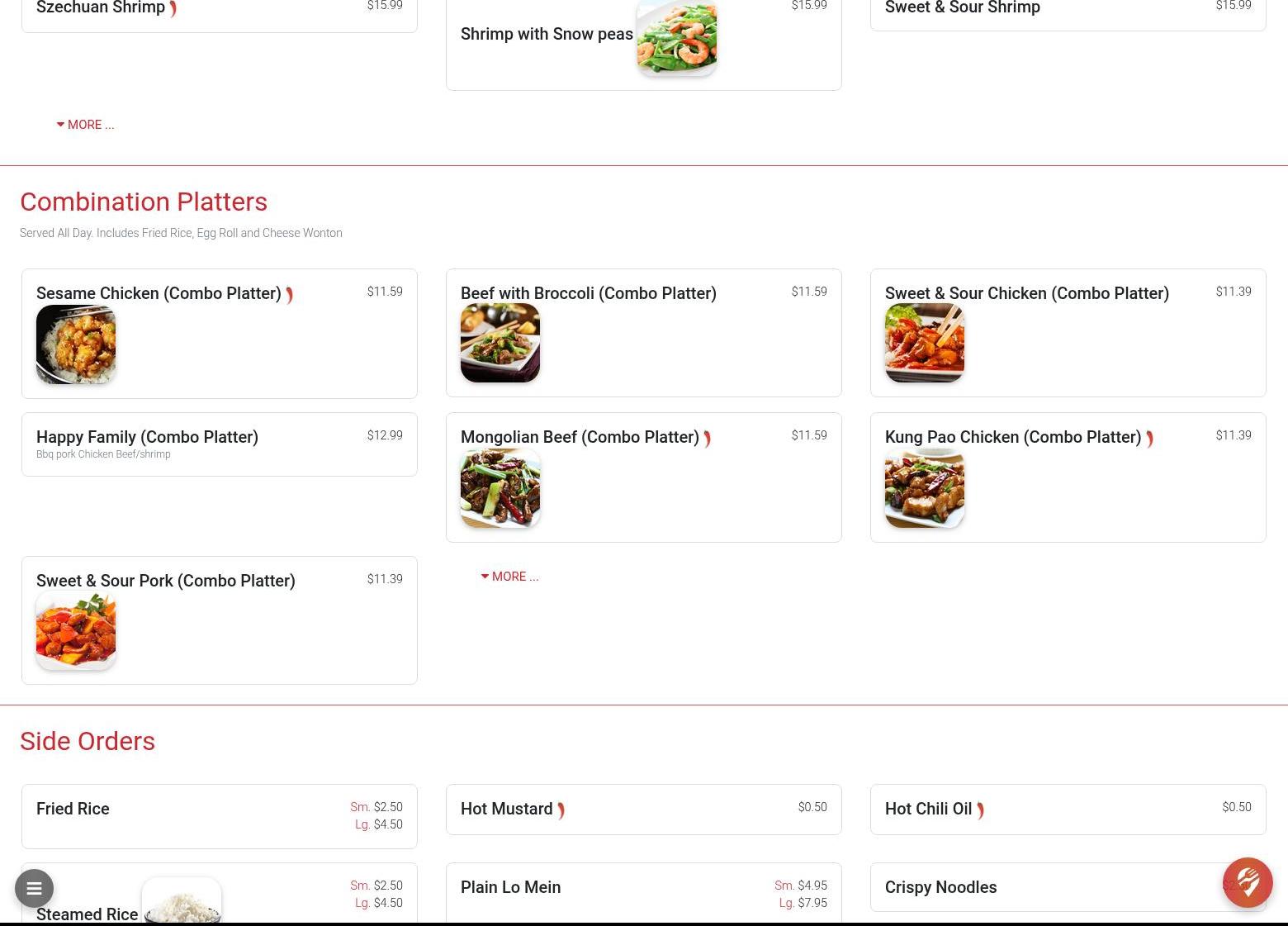Click the spicy icon beside Szechuan Shrimp

click(173, 9)
